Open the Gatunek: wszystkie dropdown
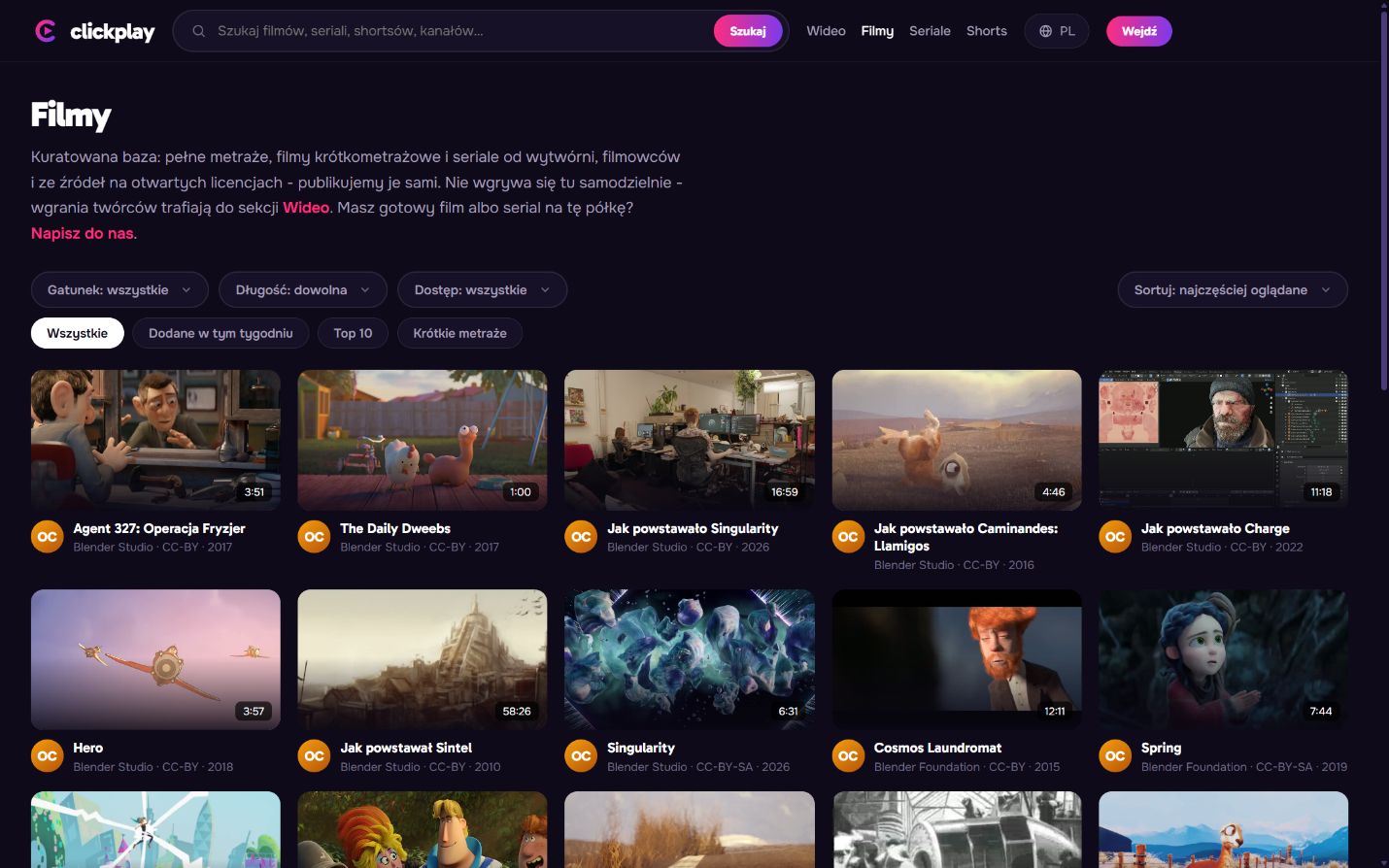Viewport: 1389px width, 868px height. [119, 289]
